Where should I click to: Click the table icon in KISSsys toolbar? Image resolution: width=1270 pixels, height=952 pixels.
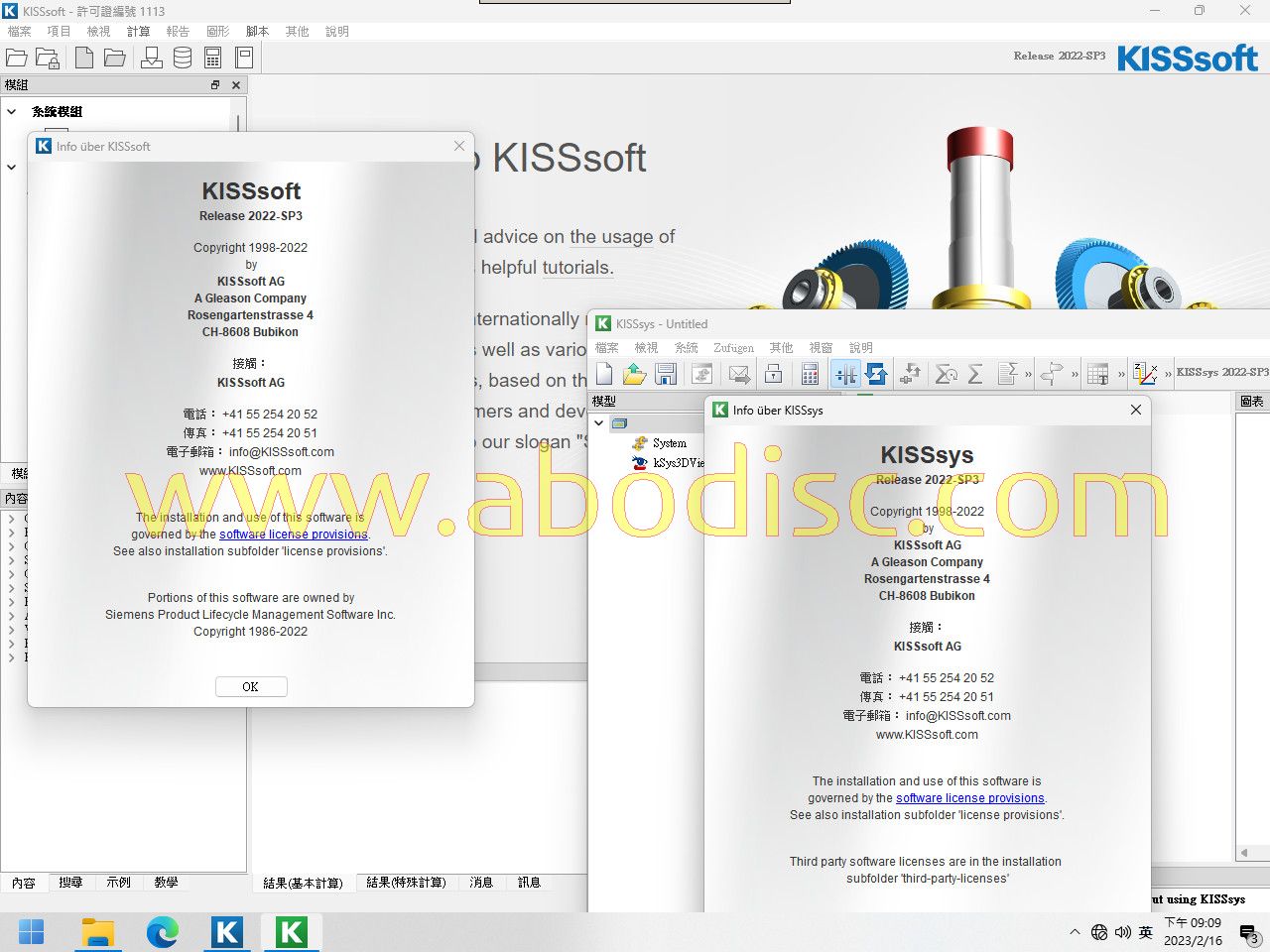(x=1097, y=374)
